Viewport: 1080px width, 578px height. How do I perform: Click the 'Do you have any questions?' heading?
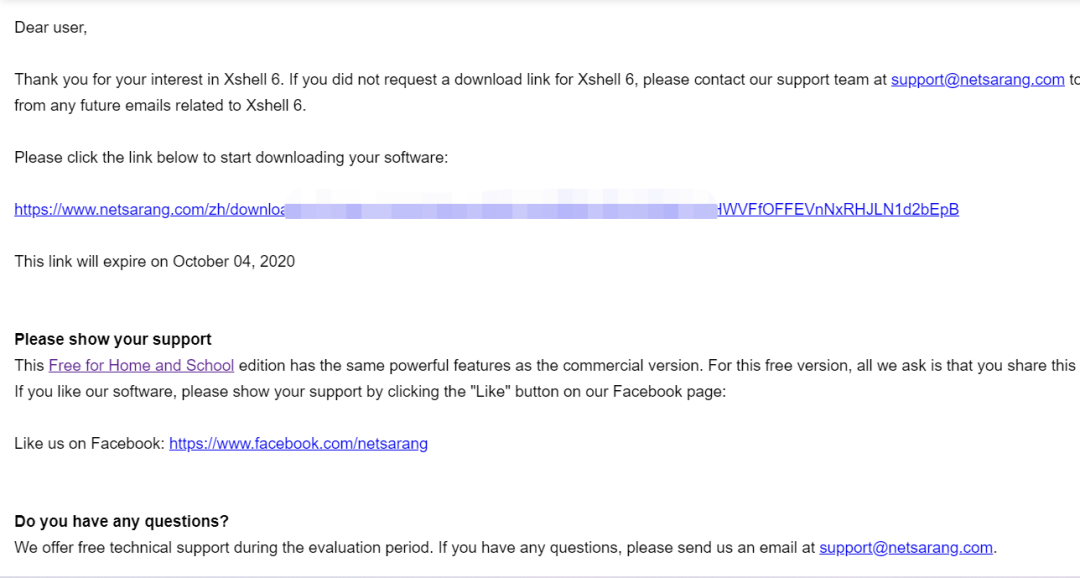click(x=121, y=522)
